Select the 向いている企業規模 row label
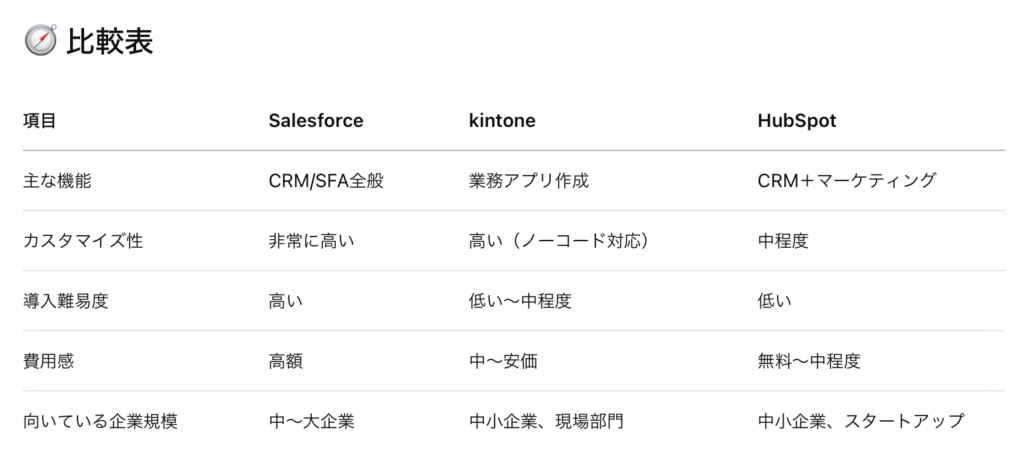1024x469 pixels. pyautogui.click(x=100, y=421)
